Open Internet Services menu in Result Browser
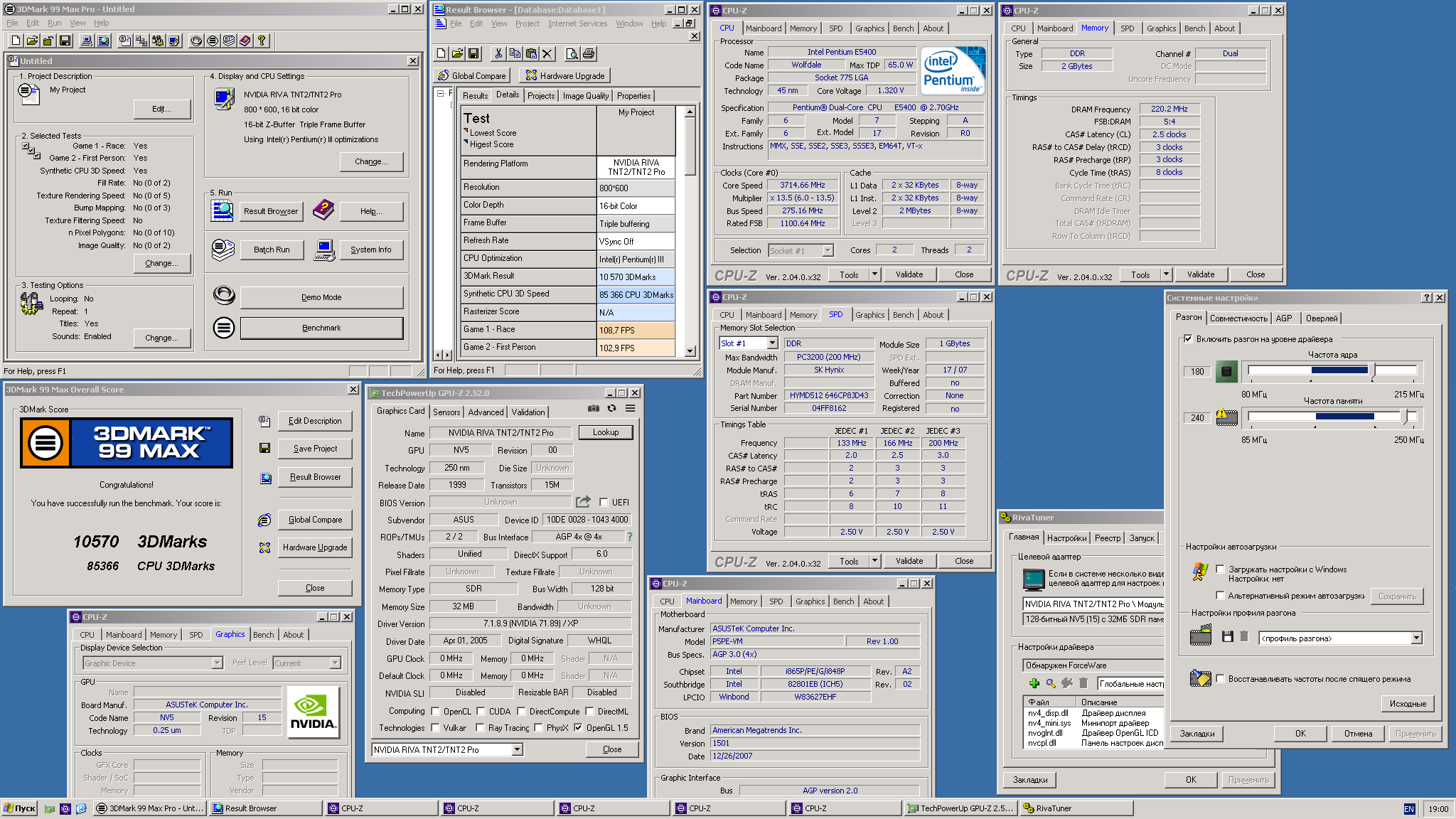The image size is (1456, 819). (x=577, y=23)
